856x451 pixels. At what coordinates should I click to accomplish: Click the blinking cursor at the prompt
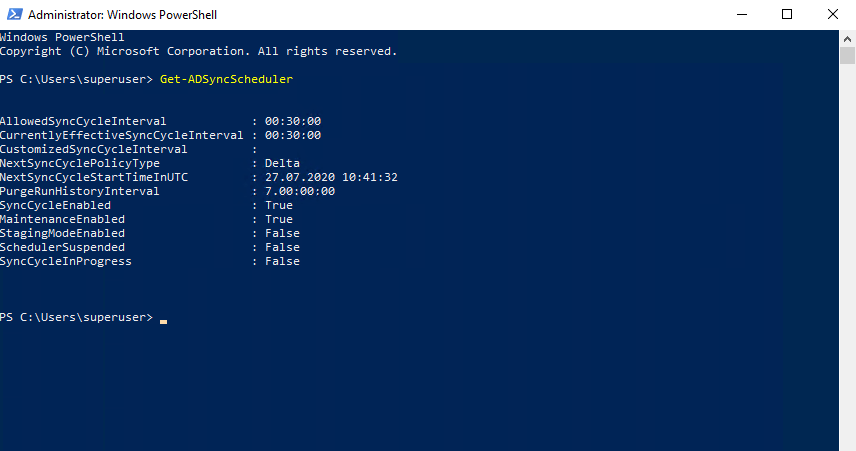(x=163, y=322)
